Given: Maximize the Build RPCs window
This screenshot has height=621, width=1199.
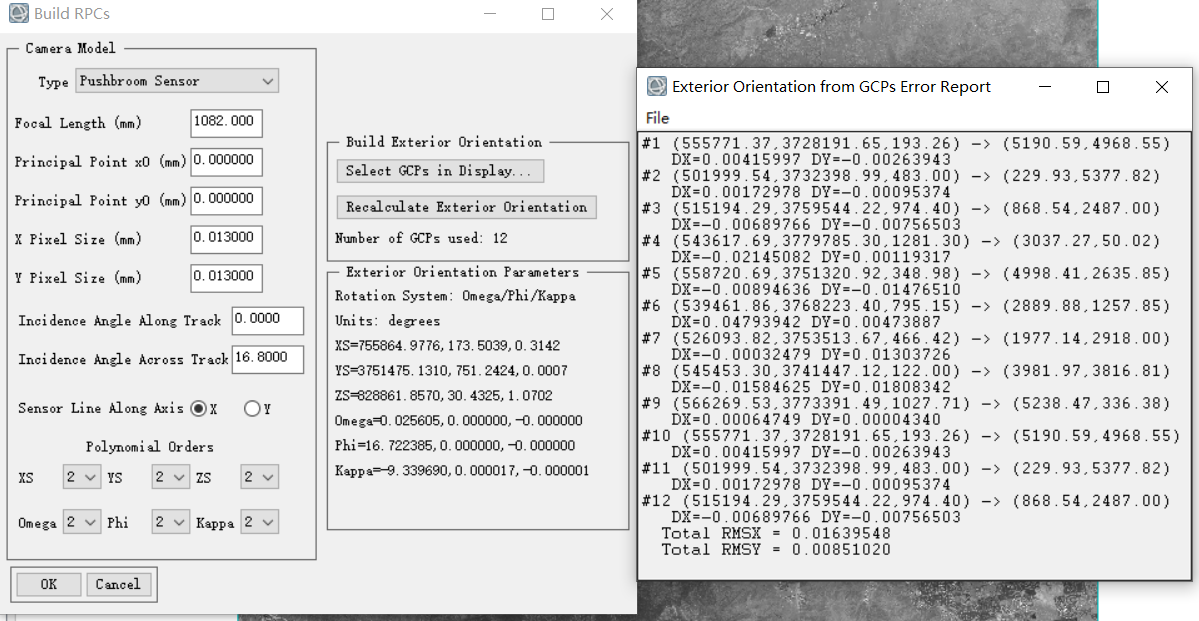Looking at the screenshot, I should pos(548,14).
